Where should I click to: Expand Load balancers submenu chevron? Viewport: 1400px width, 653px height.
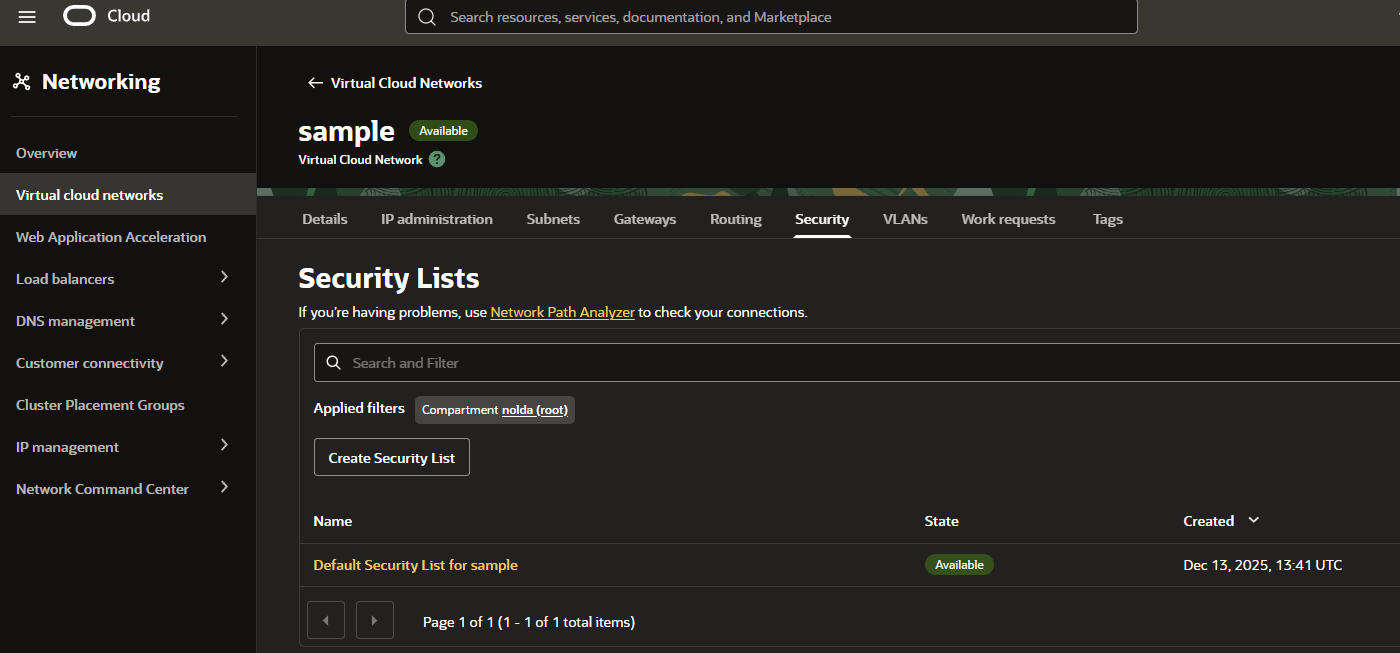[224, 277]
